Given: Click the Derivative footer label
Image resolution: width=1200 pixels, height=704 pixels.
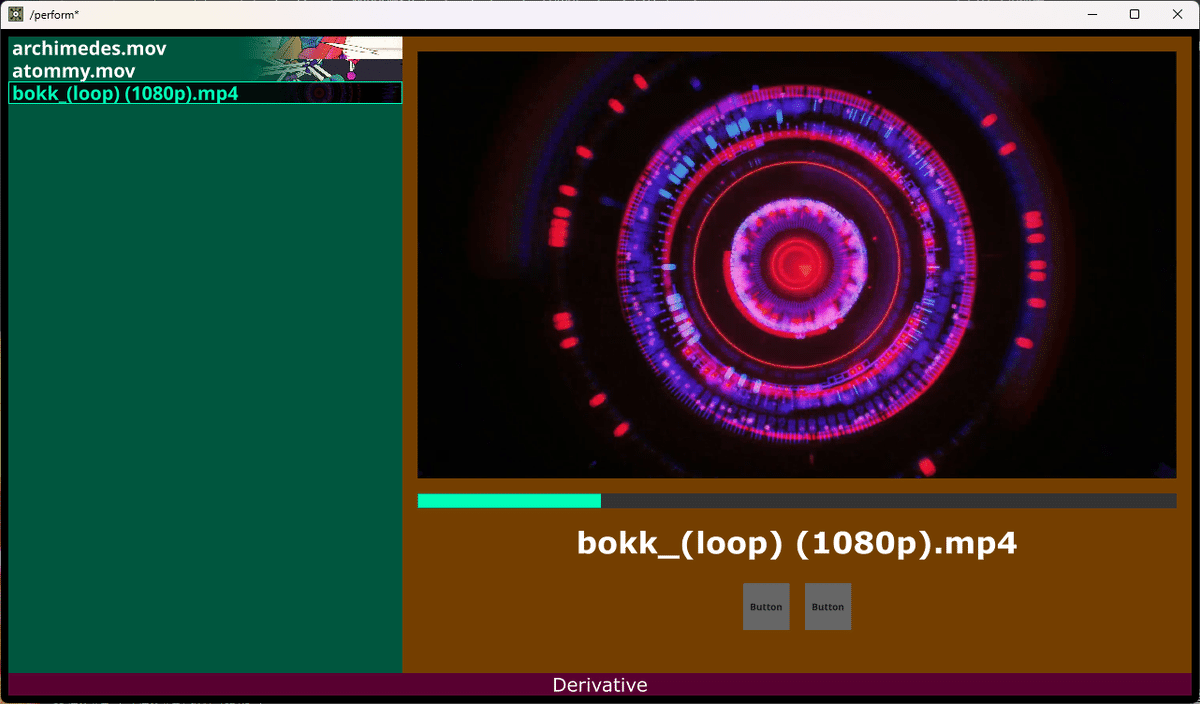Looking at the screenshot, I should point(600,685).
